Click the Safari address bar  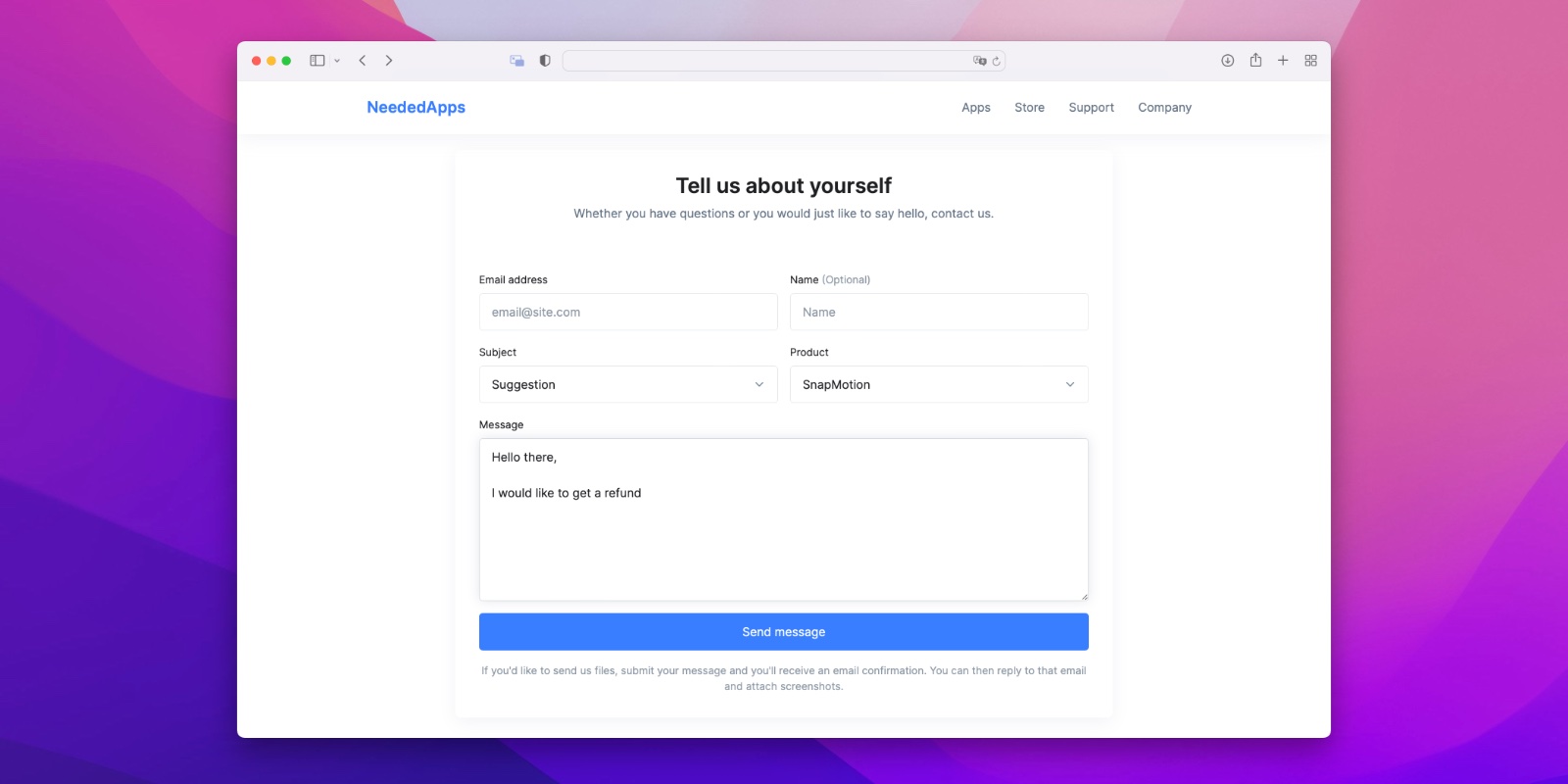[x=784, y=61]
